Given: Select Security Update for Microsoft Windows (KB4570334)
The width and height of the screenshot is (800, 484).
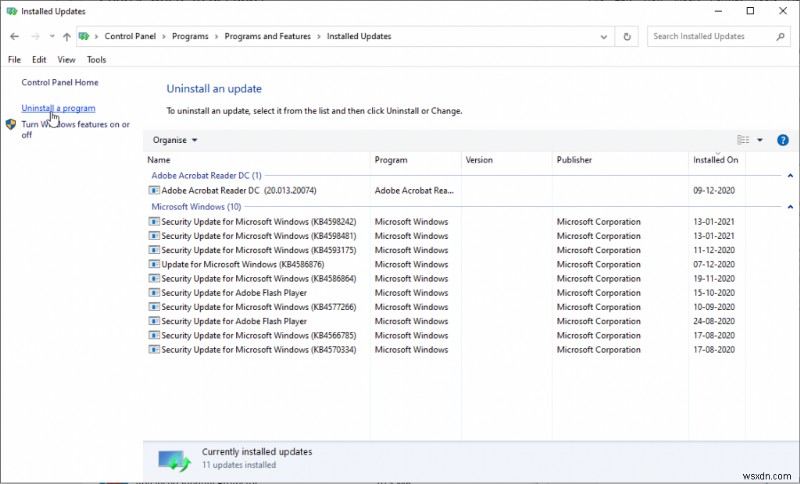Looking at the screenshot, I should point(259,350).
